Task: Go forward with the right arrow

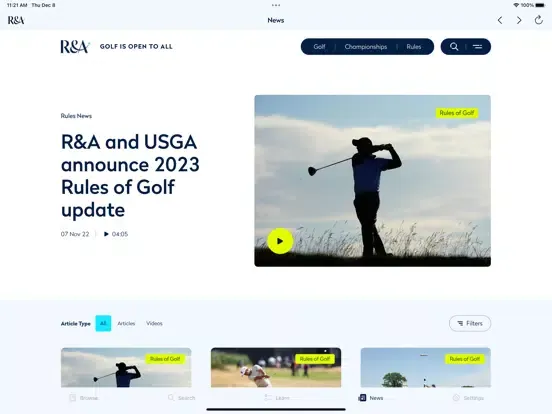Action: pyautogui.click(x=519, y=20)
